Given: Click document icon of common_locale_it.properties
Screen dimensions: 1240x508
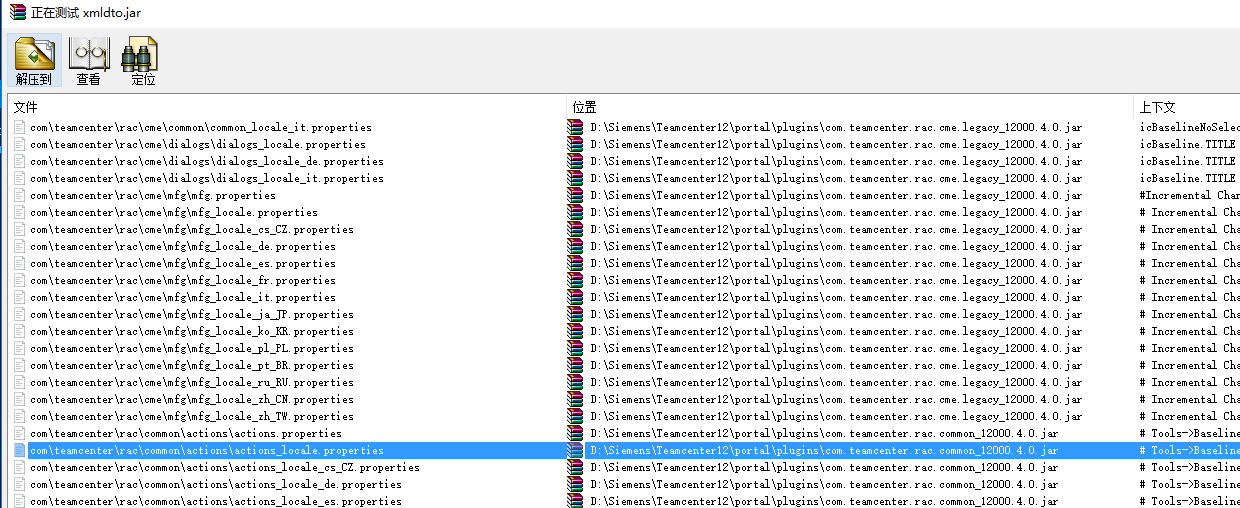Looking at the screenshot, I should [19, 127].
